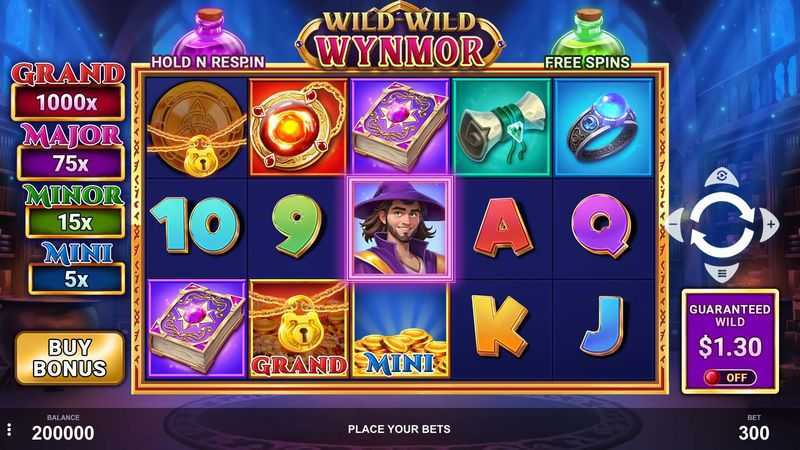Click the Buy Bonus button
Screen dimensions: 800x450
coord(70,358)
